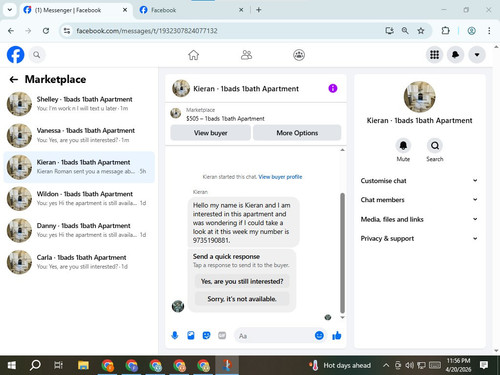Focus the Aa message input field
The image size is (500, 375).
click(x=274, y=336)
